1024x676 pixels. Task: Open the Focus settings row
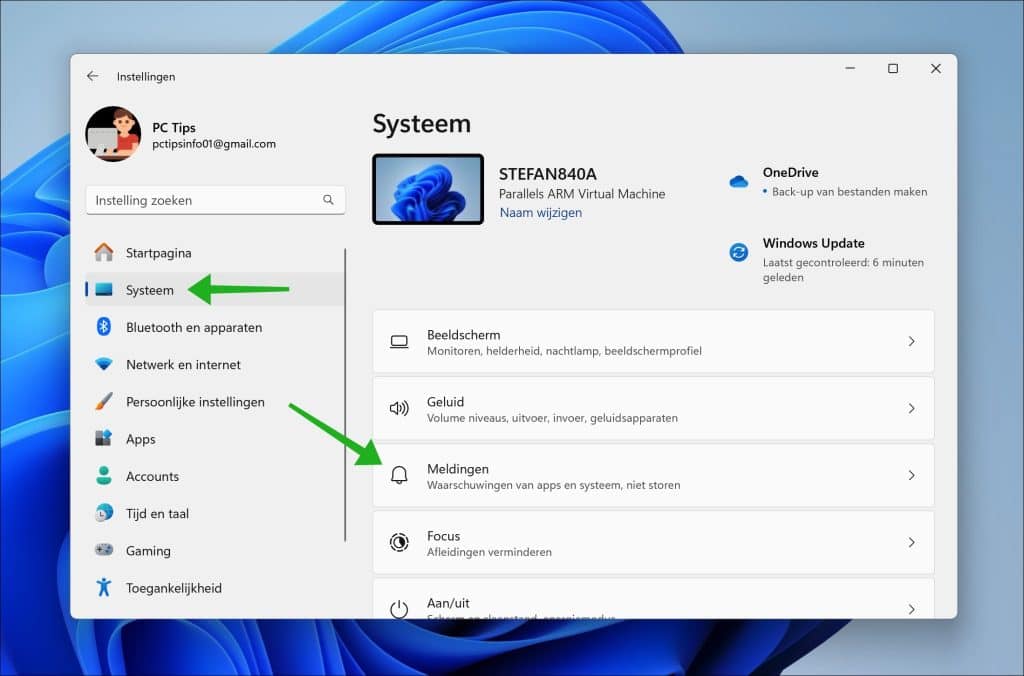tap(653, 543)
